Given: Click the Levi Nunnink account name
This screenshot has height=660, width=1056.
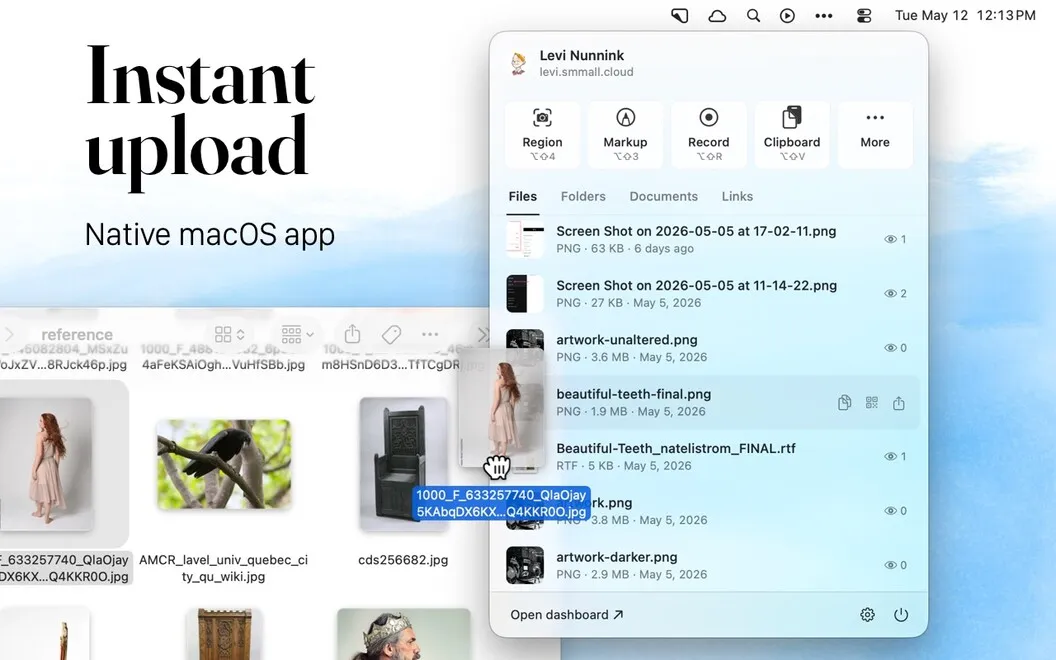Looking at the screenshot, I should click(582, 55).
